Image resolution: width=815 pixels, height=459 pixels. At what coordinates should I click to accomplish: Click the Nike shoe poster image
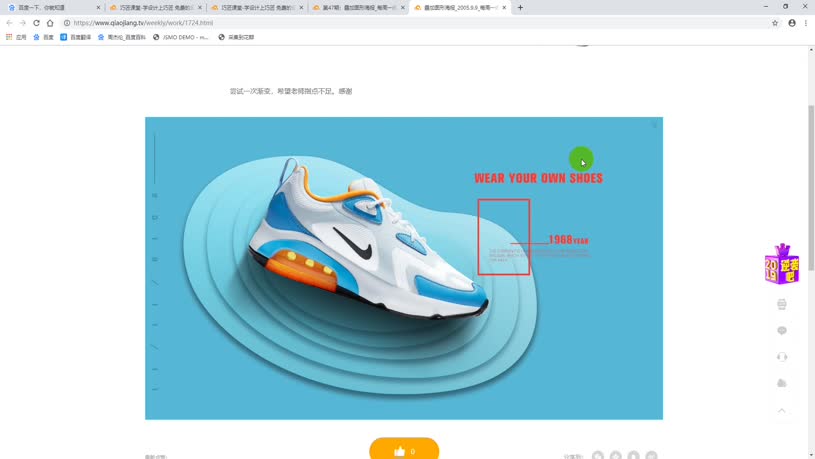click(404, 268)
